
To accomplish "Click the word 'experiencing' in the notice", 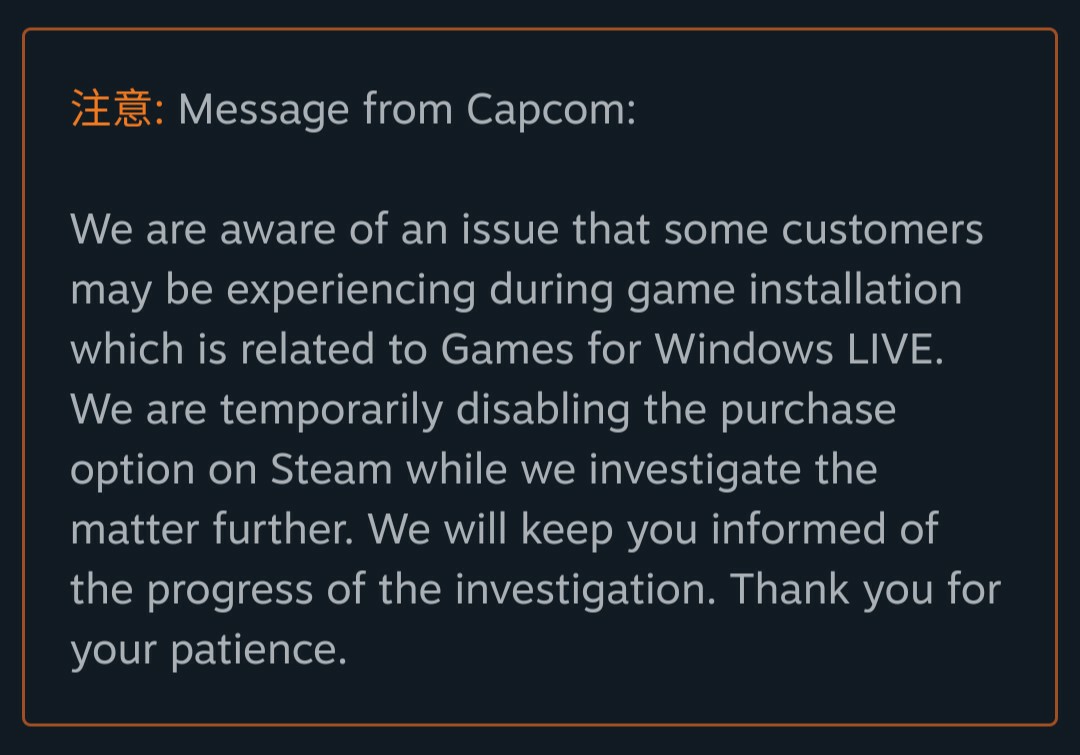I will pos(351,290).
